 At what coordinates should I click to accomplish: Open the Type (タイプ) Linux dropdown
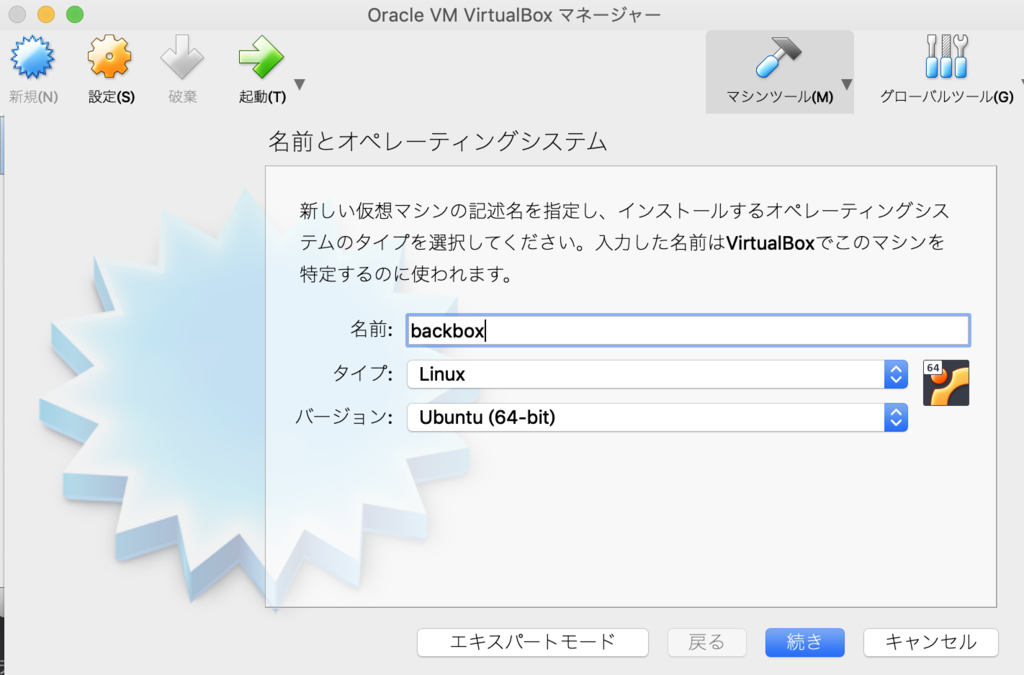coord(657,374)
